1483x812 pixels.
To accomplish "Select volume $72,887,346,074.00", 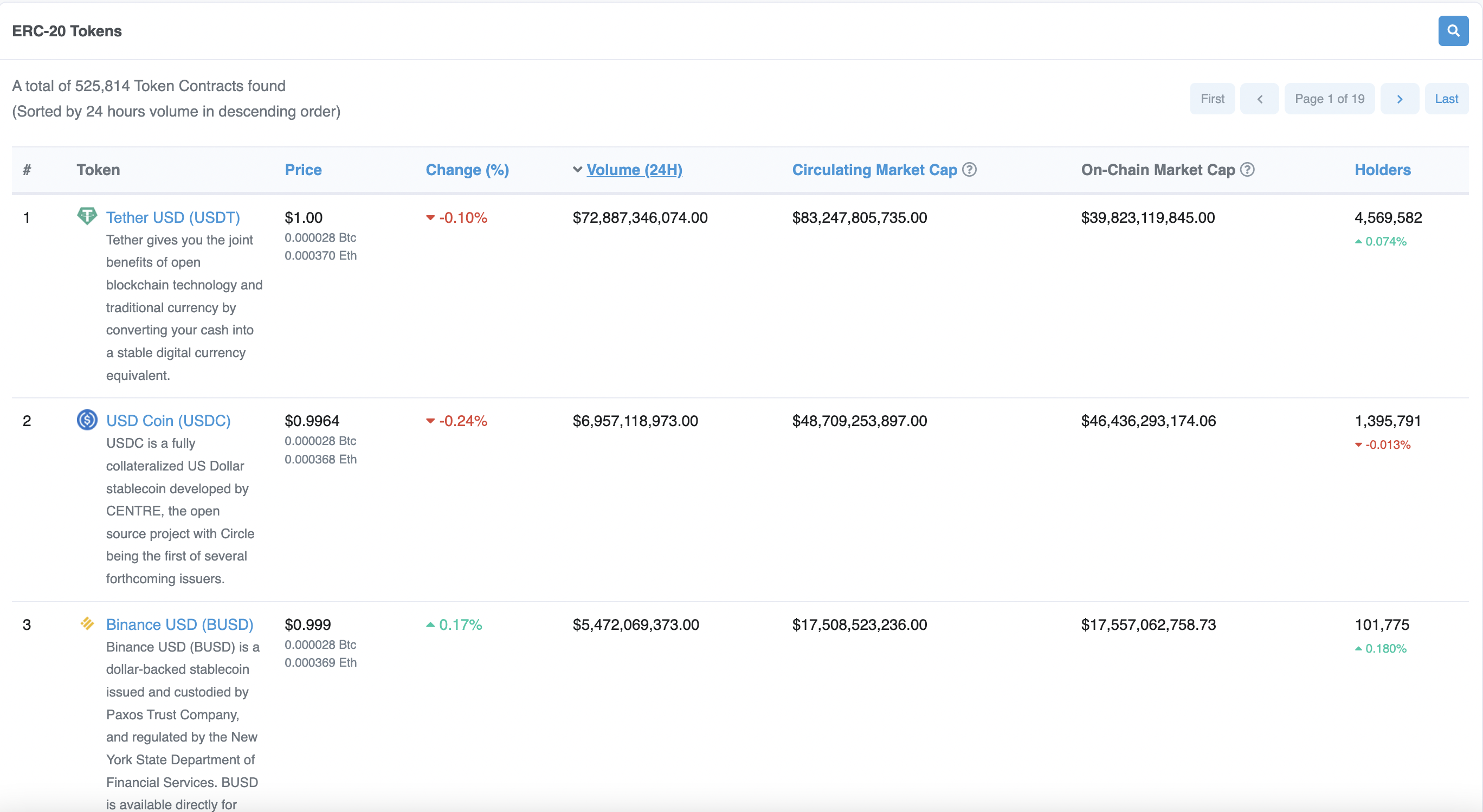I will click(x=640, y=217).
